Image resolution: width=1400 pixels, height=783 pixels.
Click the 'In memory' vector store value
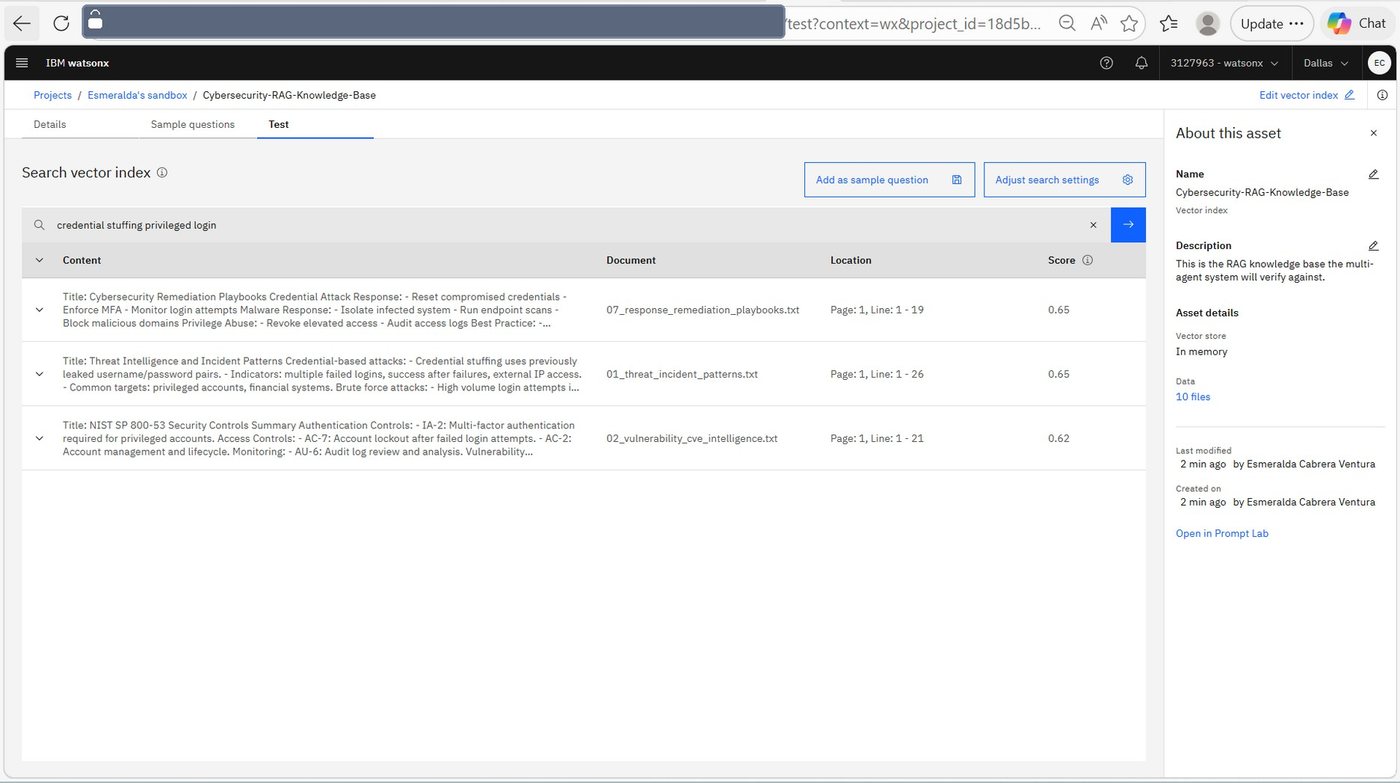click(1201, 352)
